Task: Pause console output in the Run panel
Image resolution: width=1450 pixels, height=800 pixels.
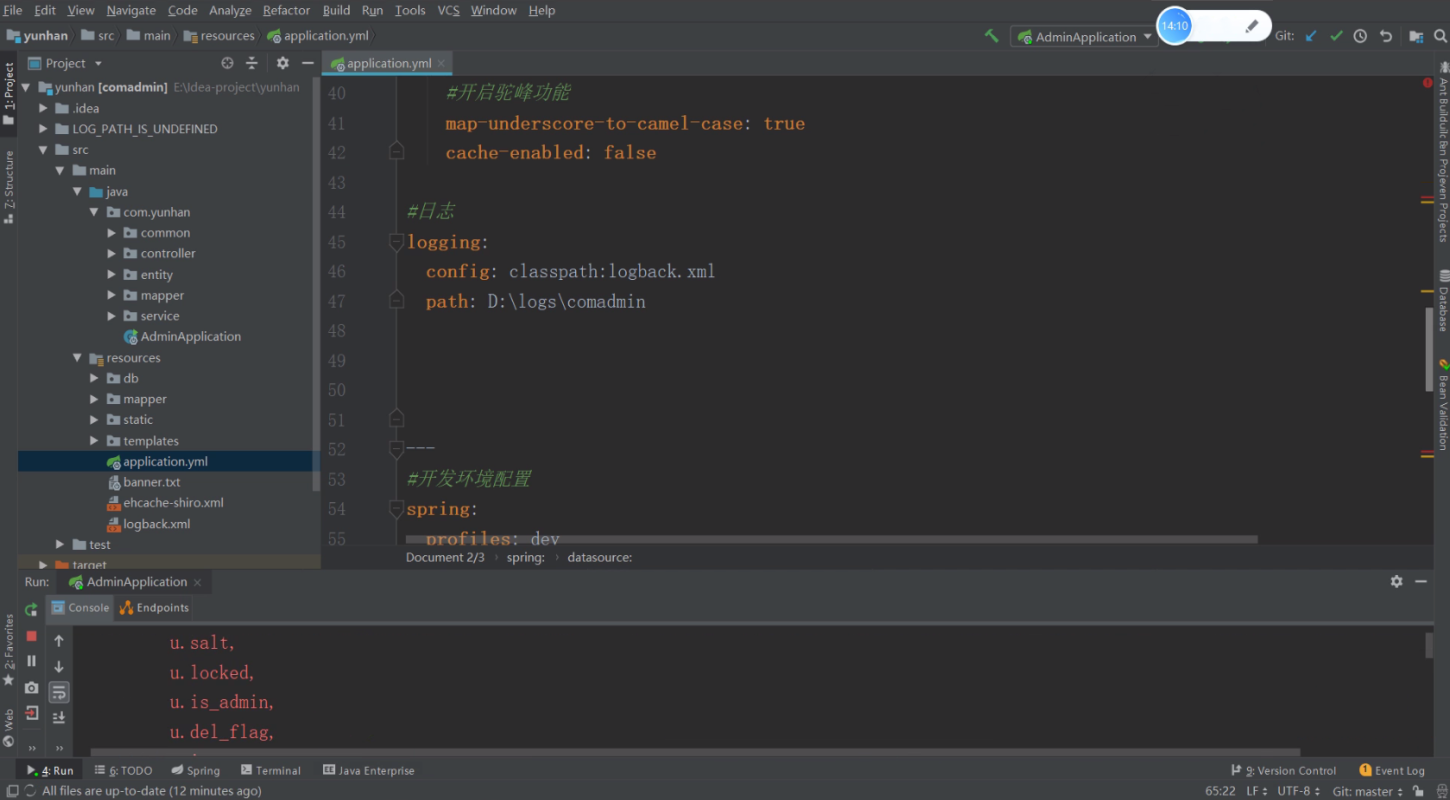Action: 31,661
